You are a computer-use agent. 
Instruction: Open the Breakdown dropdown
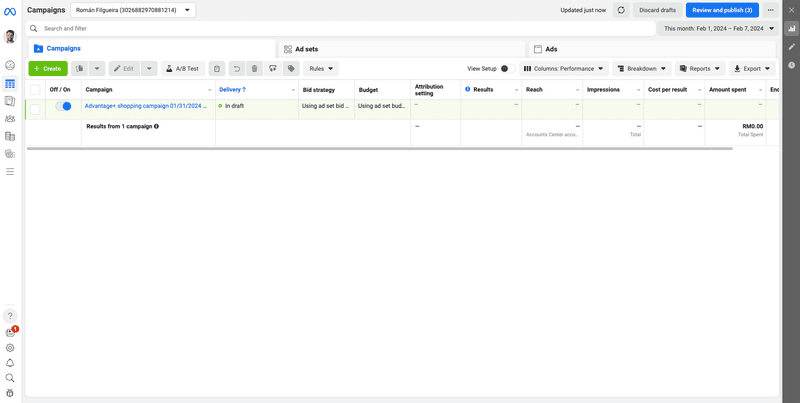tap(642, 68)
